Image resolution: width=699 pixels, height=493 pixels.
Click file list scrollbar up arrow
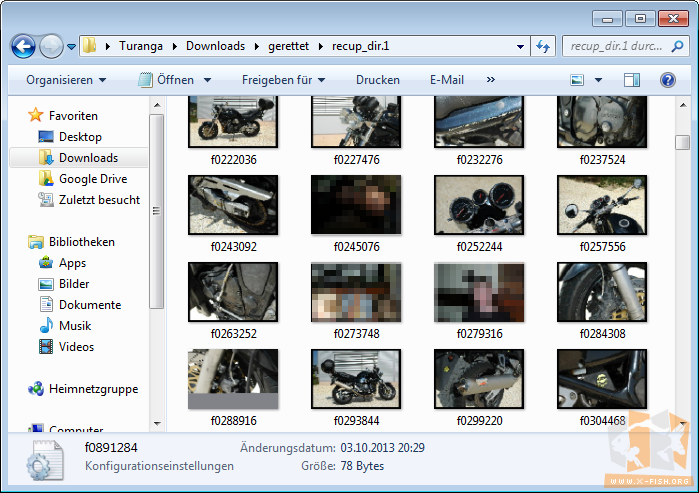[683, 105]
